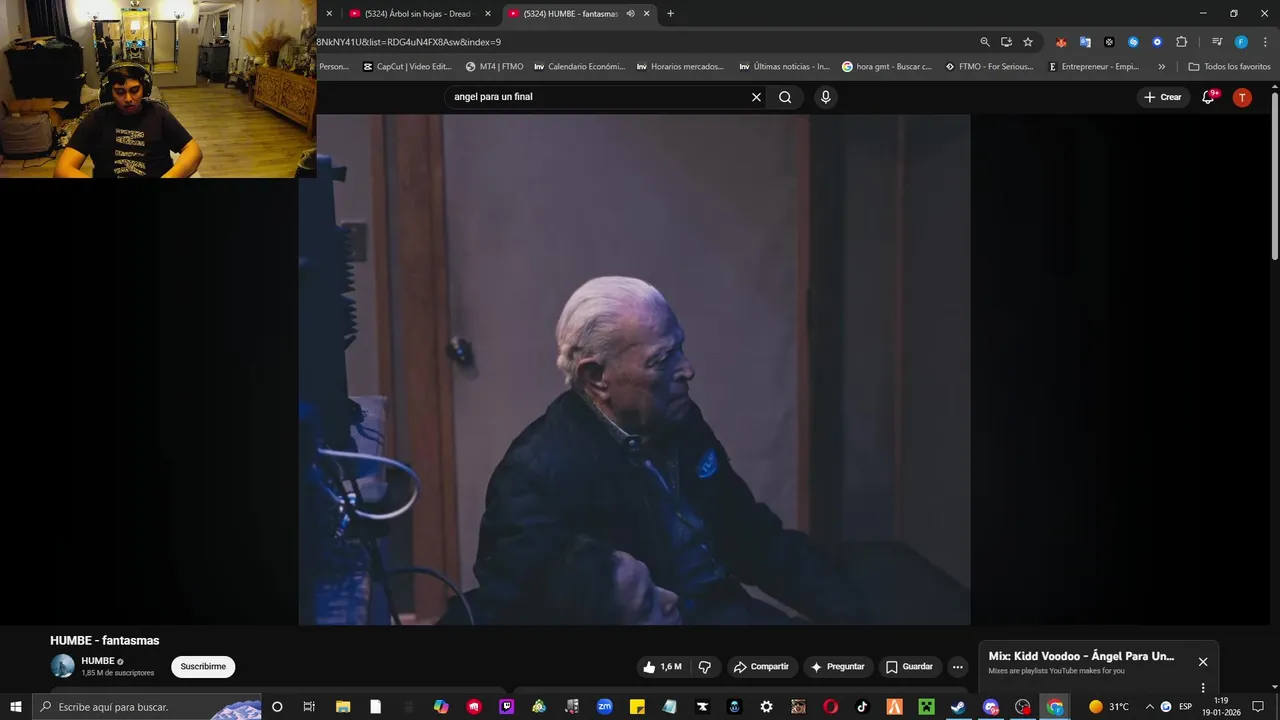Open Settings gear from taskbar
1280x720 pixels.
tap(766, 706)
